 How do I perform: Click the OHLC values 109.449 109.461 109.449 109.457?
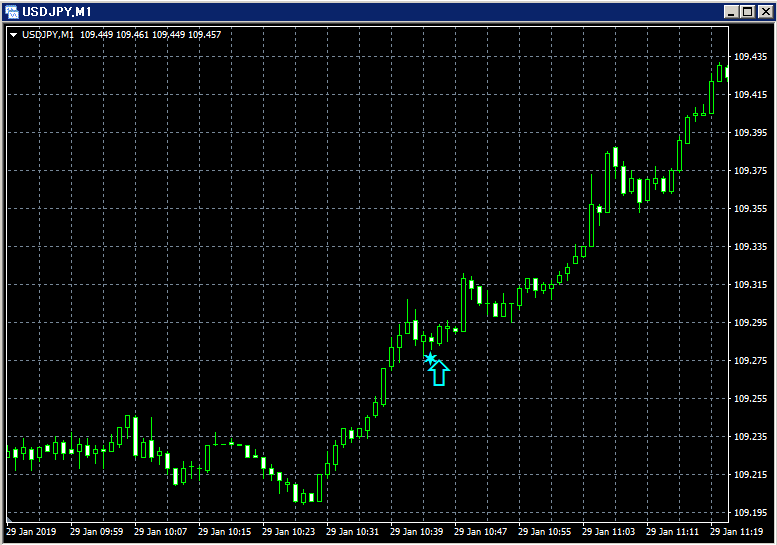pyautogui.click(x=151, y=35)
